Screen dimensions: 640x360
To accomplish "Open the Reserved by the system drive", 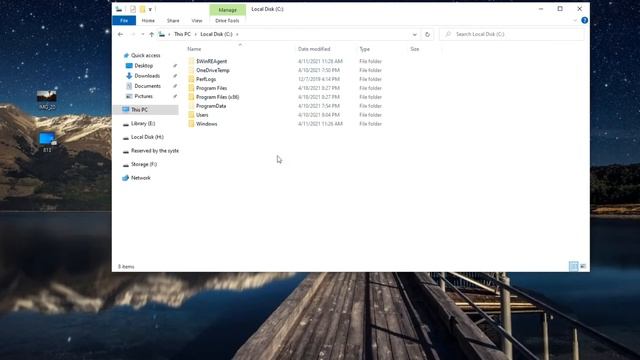I will tap(155, 151).
